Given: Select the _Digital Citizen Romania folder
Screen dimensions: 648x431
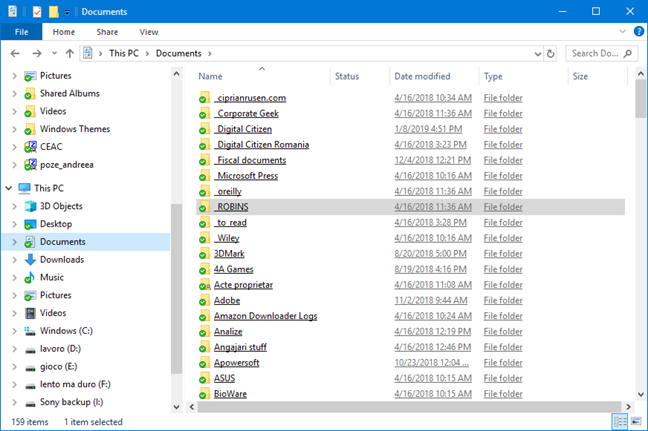Looking at the screenshot, I should point(262,145).
